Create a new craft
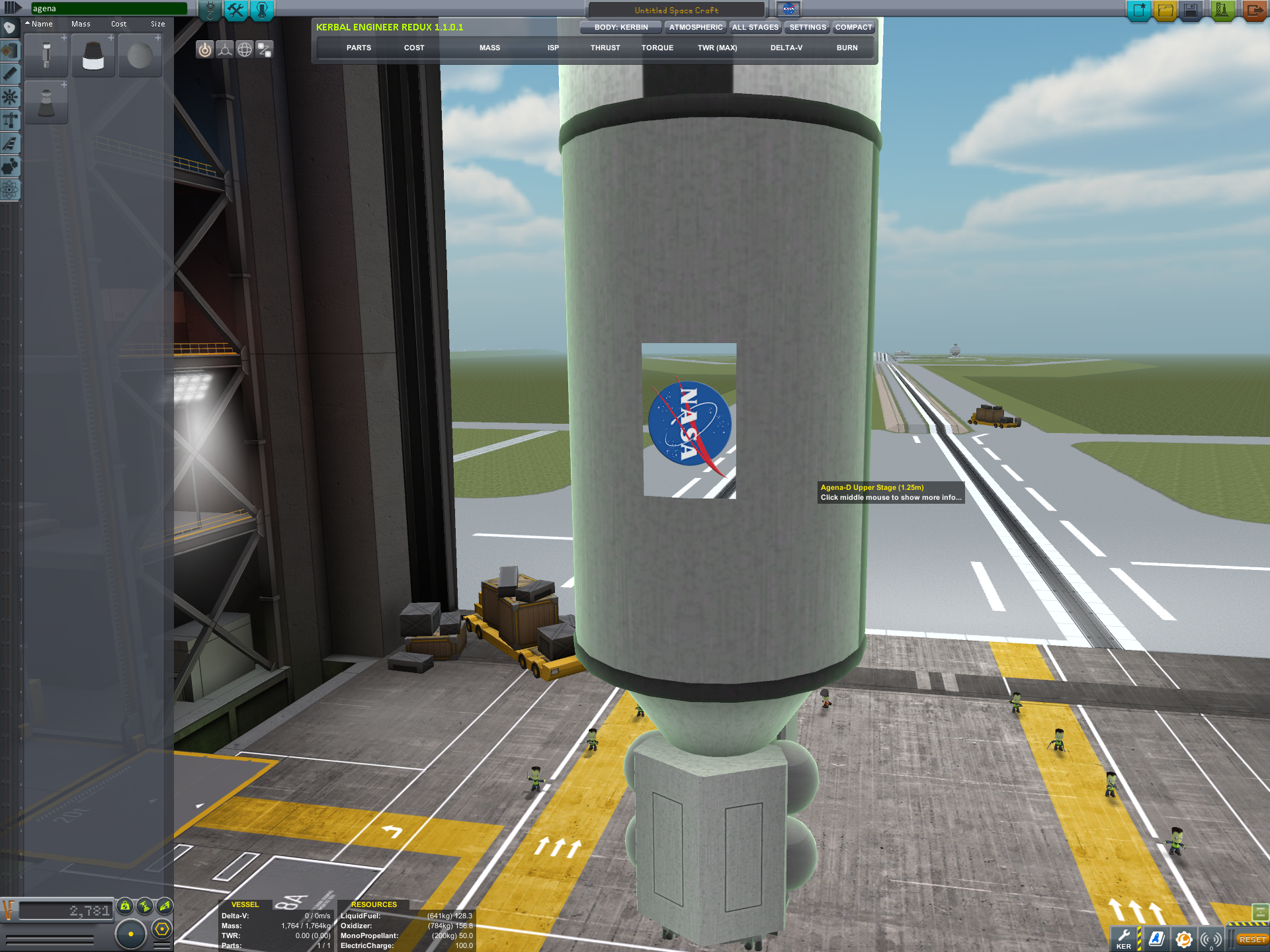 (x=1139, y=11)
